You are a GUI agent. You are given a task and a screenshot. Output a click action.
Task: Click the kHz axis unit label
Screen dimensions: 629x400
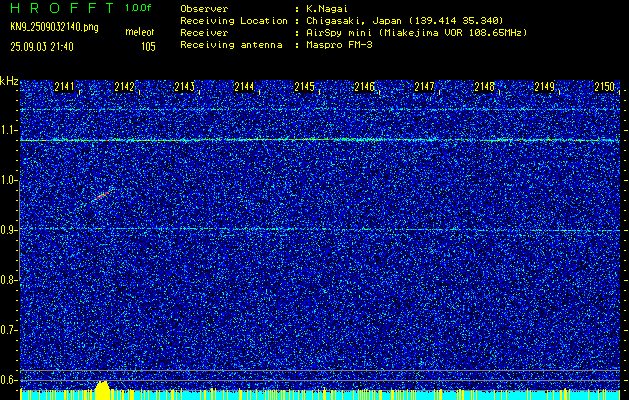[x=9, y=81]
